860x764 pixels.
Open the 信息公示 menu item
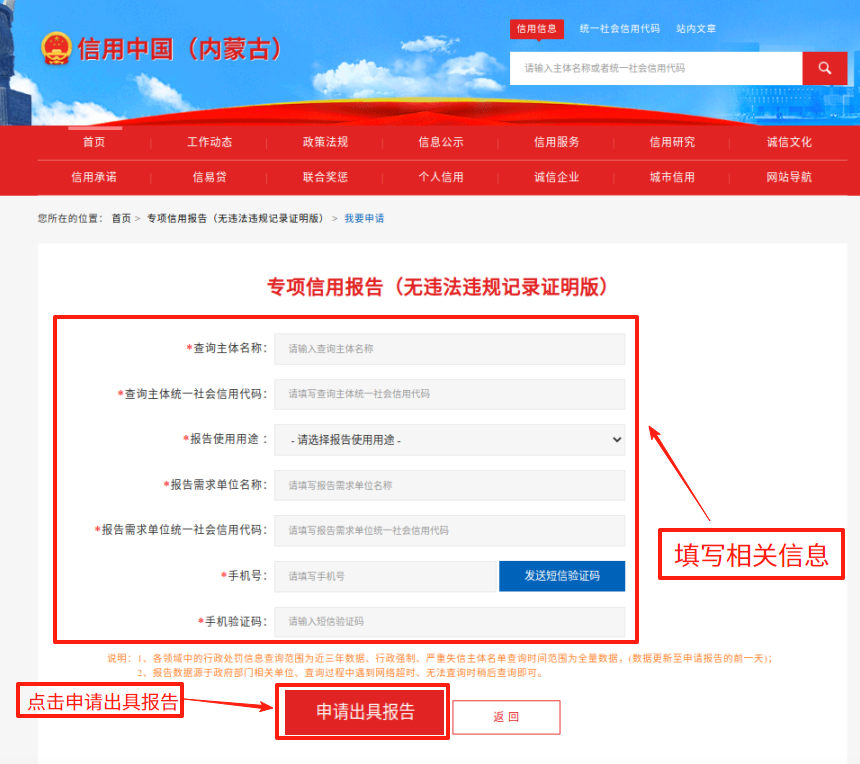point(440,142)
